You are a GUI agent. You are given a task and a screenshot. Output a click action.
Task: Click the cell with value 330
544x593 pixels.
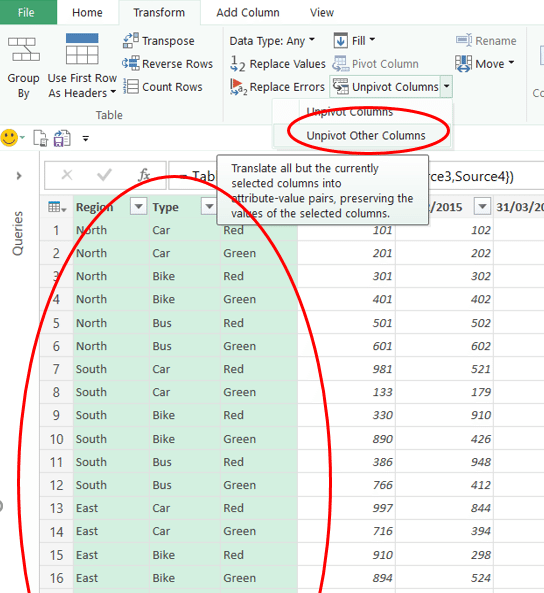tap(347, 415)
